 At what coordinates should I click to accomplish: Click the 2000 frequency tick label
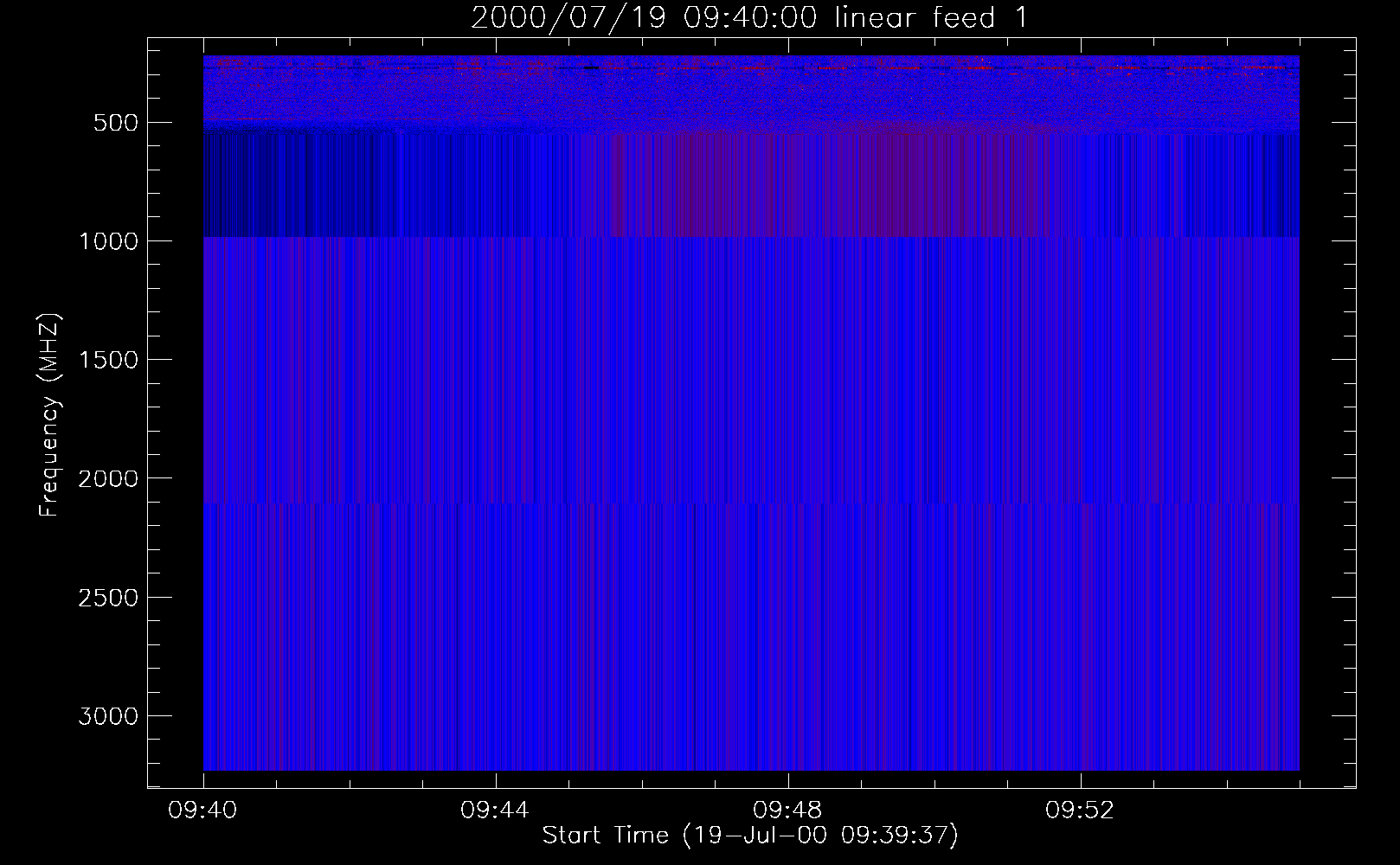coord(108,478)
